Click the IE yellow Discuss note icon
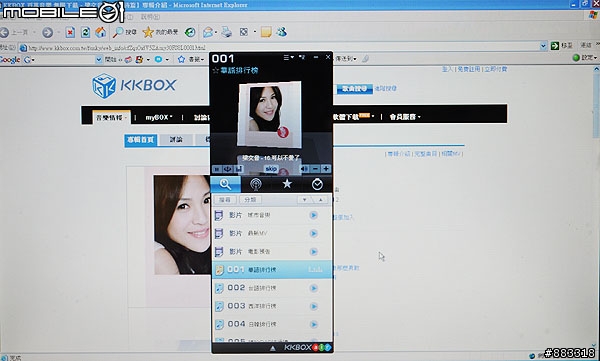Viewport: 600px width, 361px height. 266,32
